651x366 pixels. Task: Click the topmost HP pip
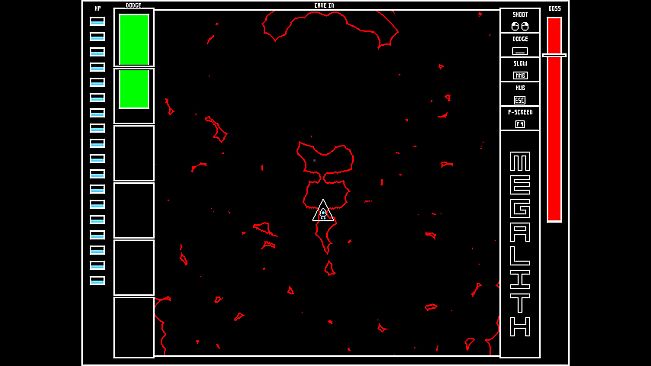(98, 22)
